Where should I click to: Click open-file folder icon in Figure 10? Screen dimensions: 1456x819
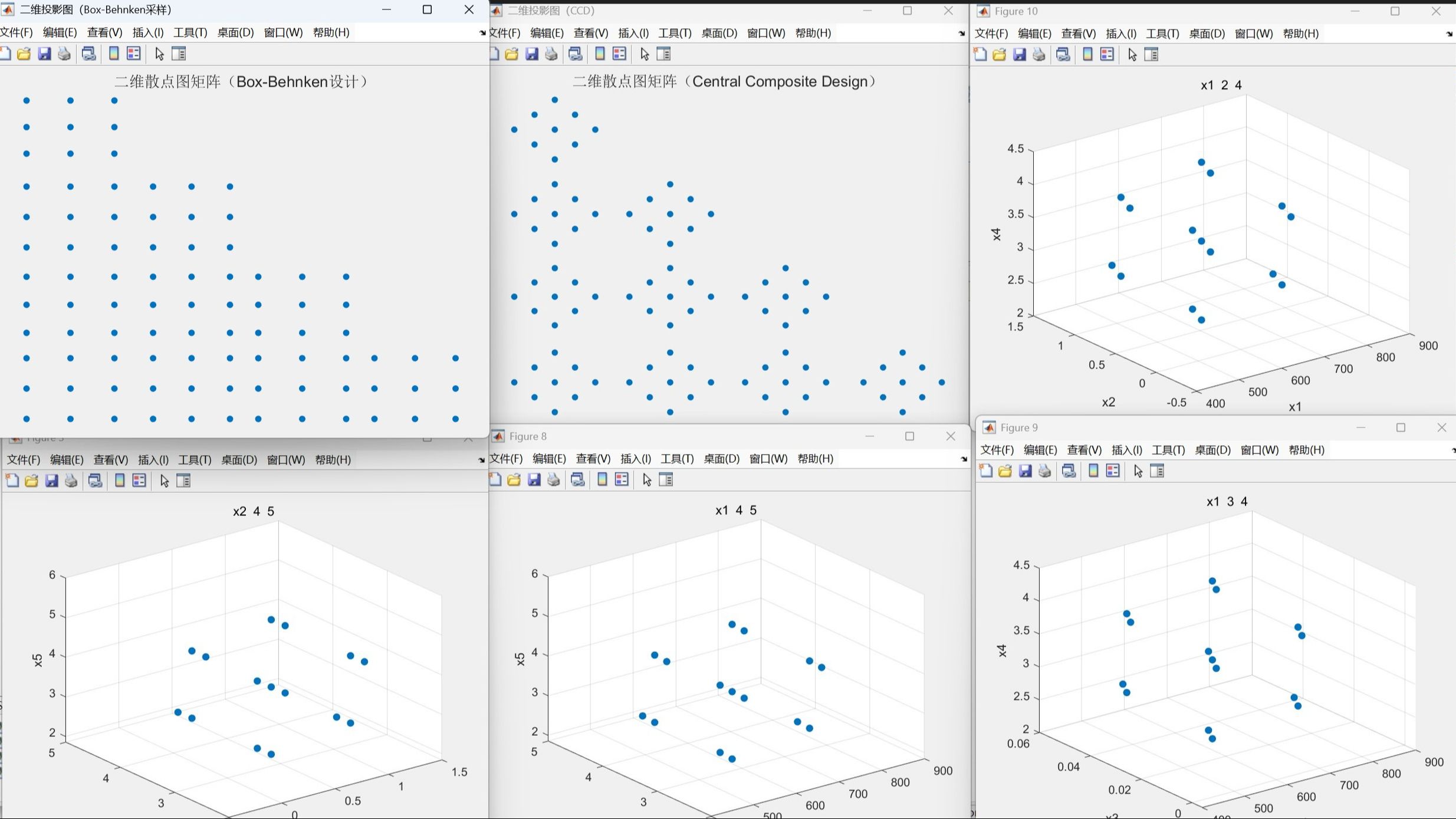click(1000, 55)
